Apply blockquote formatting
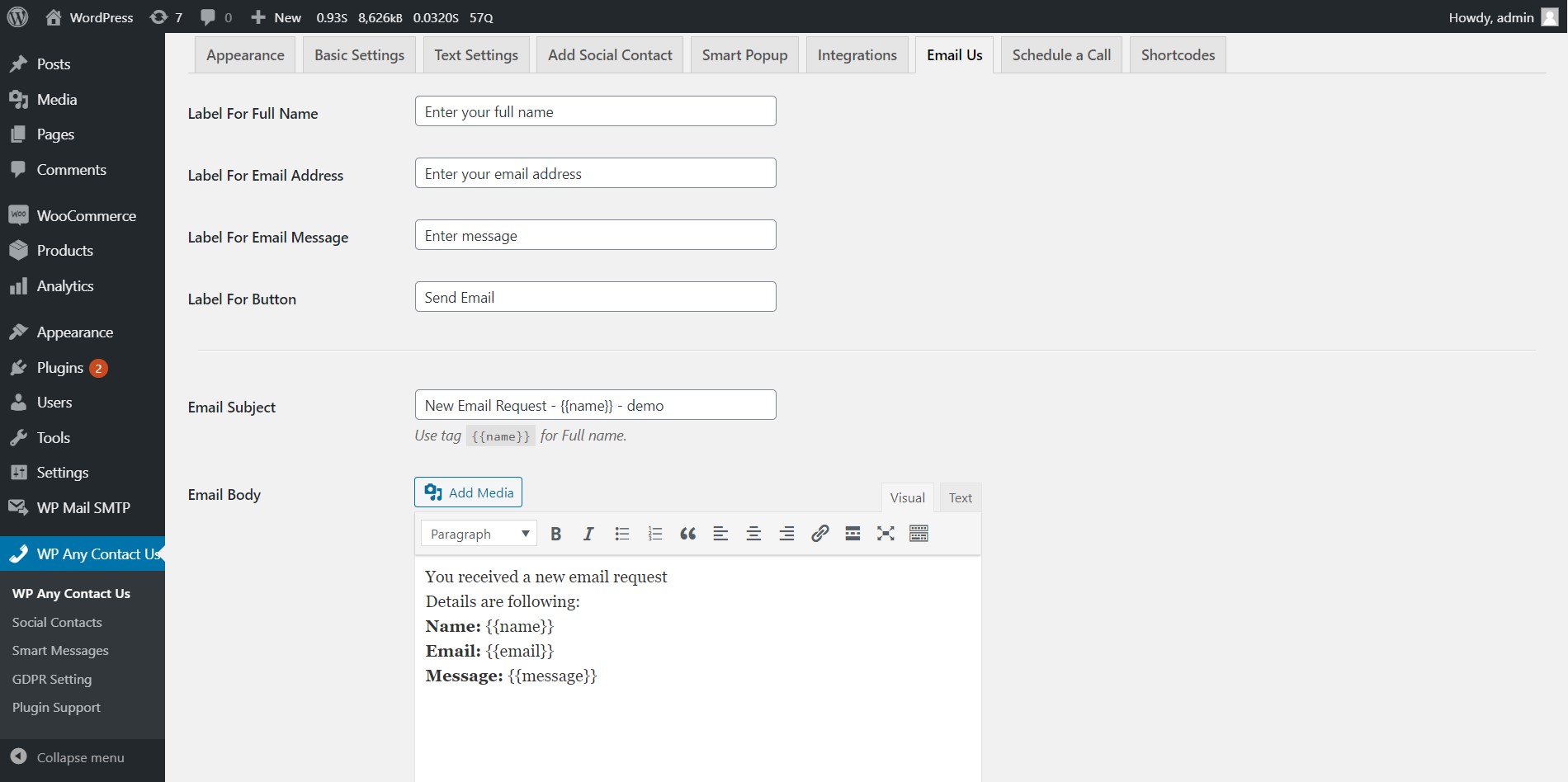 point(687,534)
